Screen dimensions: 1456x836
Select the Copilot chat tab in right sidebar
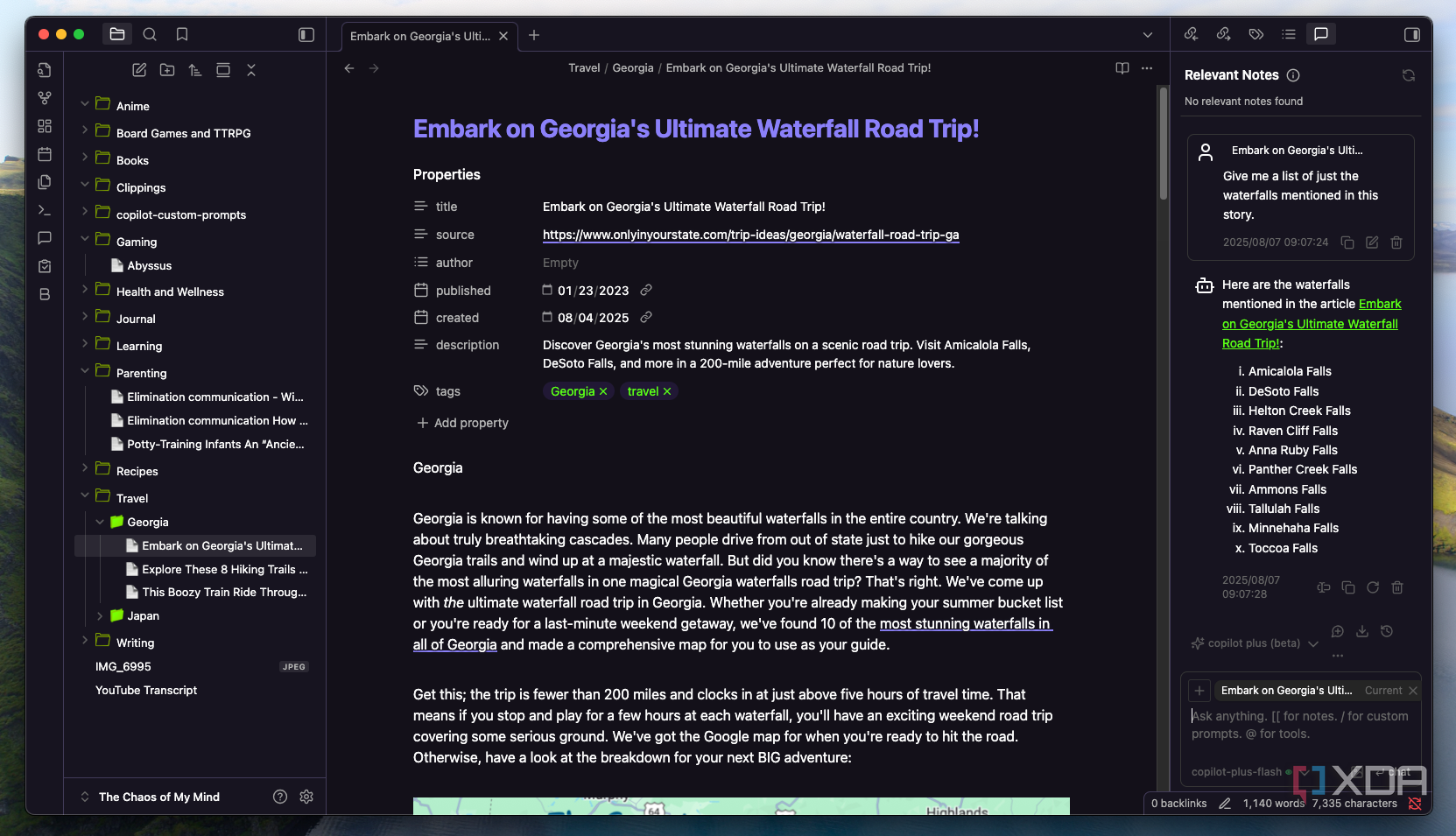1321,34
